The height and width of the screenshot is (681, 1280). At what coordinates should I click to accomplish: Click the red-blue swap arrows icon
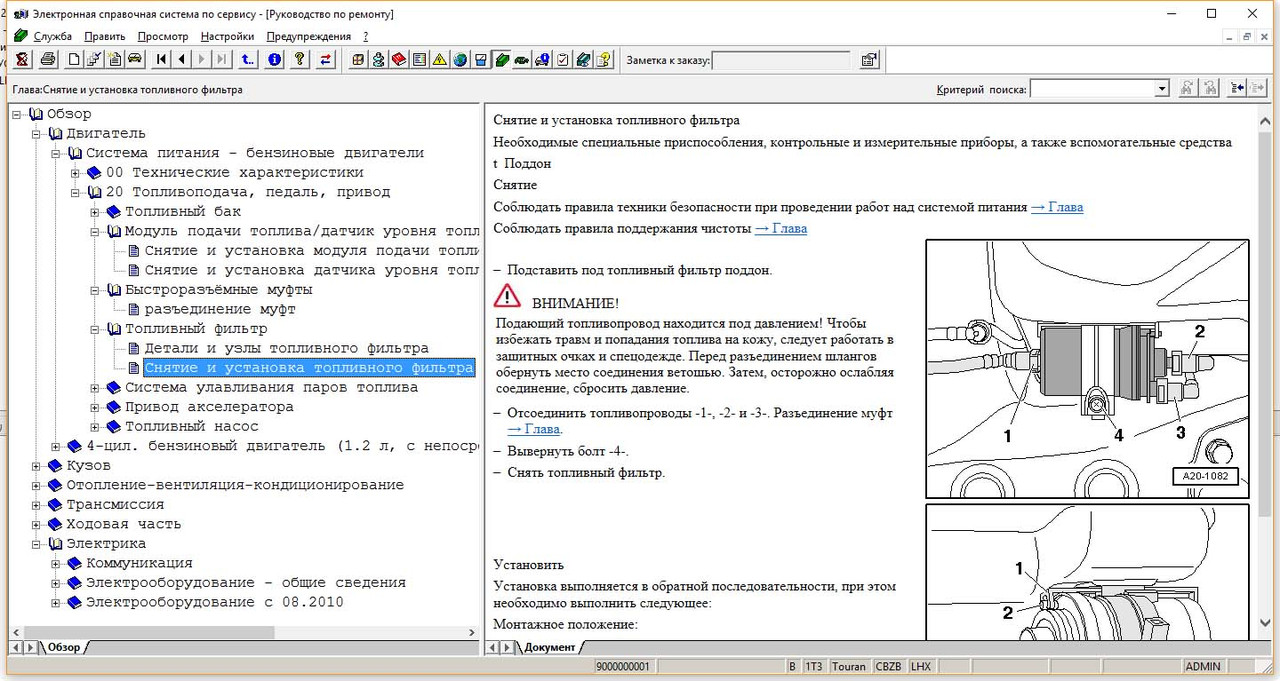325,60
